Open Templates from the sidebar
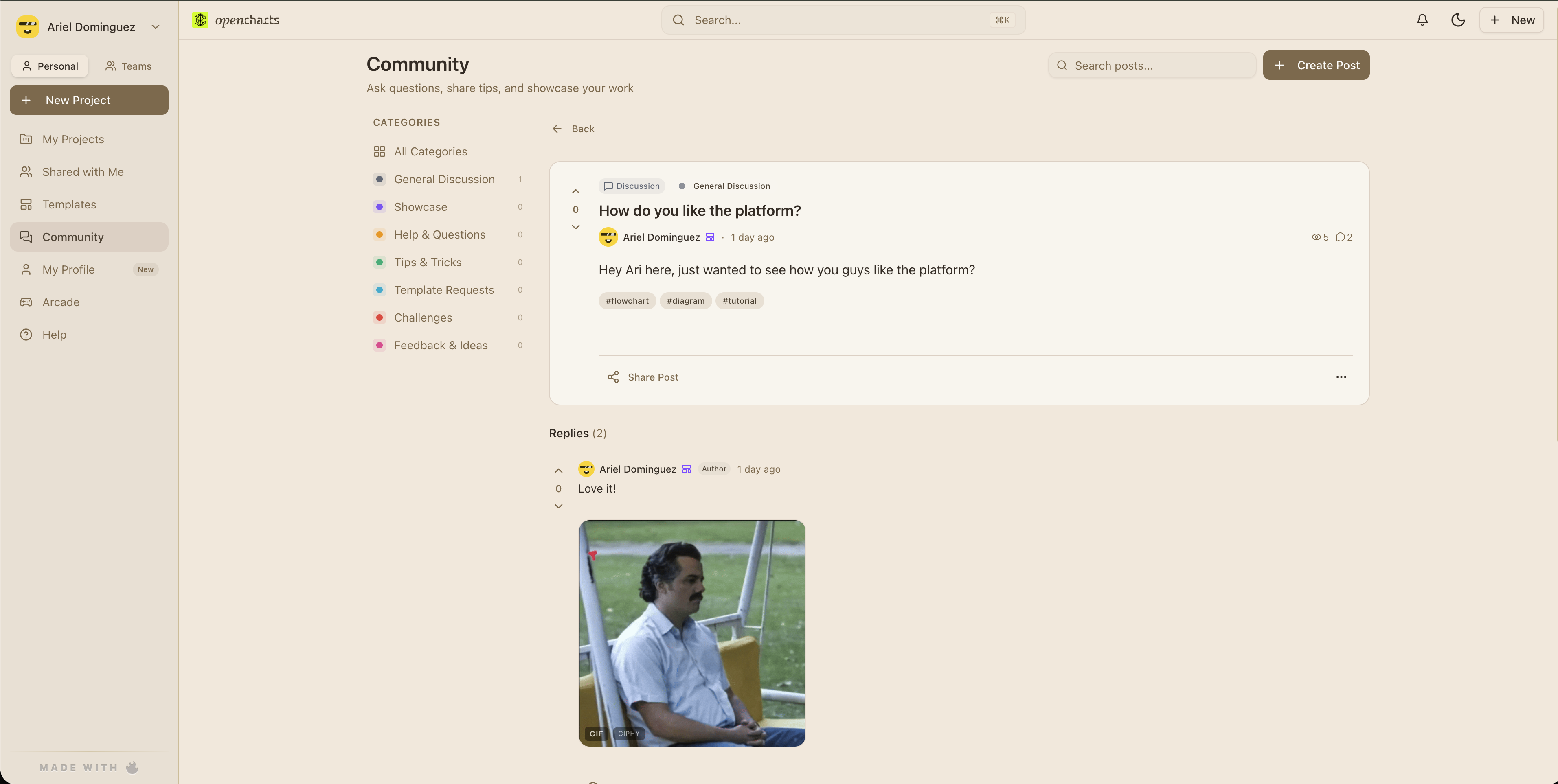 click(69, 204)
